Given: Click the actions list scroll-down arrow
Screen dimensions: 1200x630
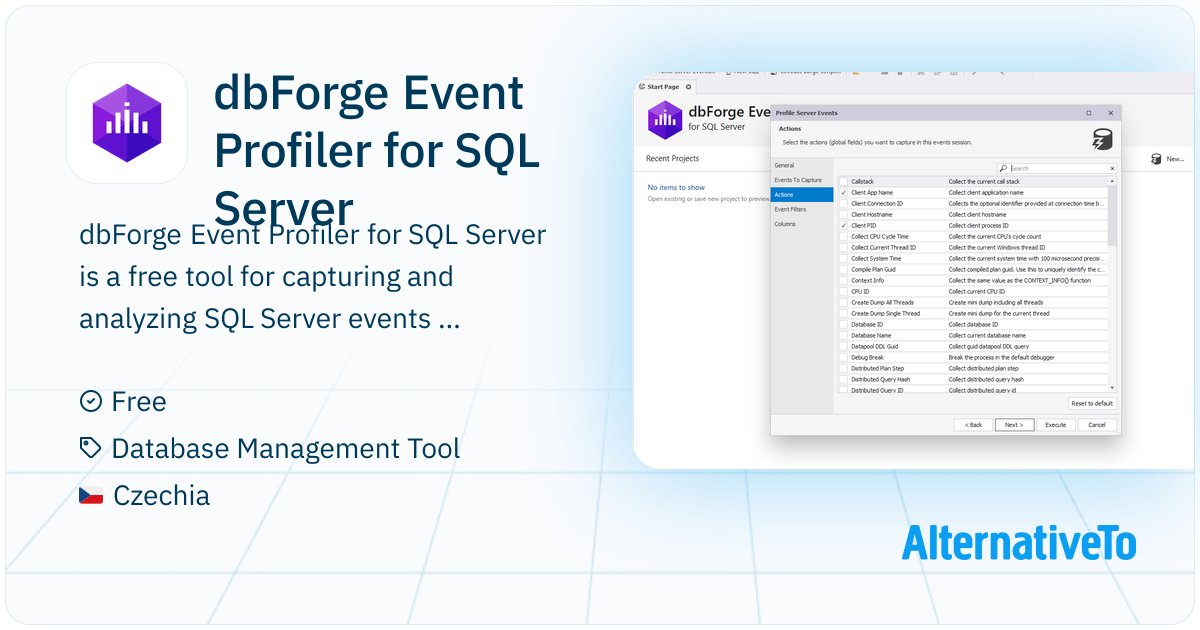Looking at the screenshot, I should tap(1112, 387).
